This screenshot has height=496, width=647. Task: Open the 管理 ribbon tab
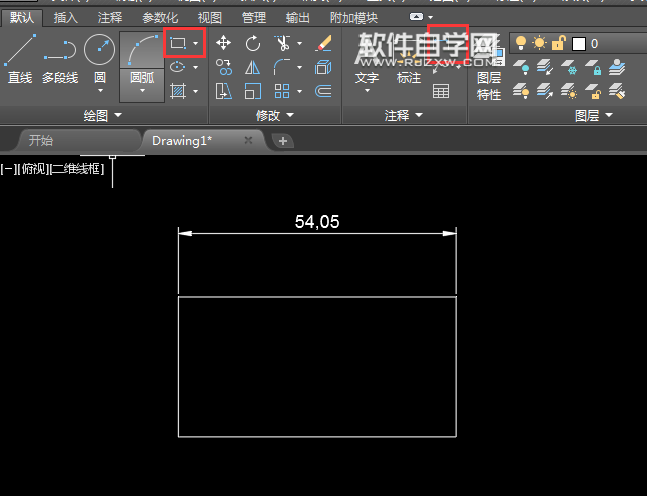point(254,18)
